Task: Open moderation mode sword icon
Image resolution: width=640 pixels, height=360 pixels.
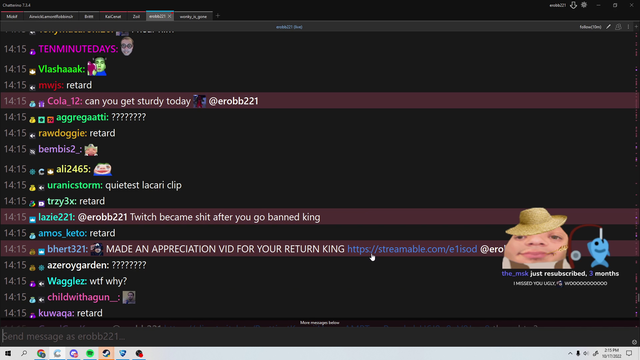Action: 608,27
